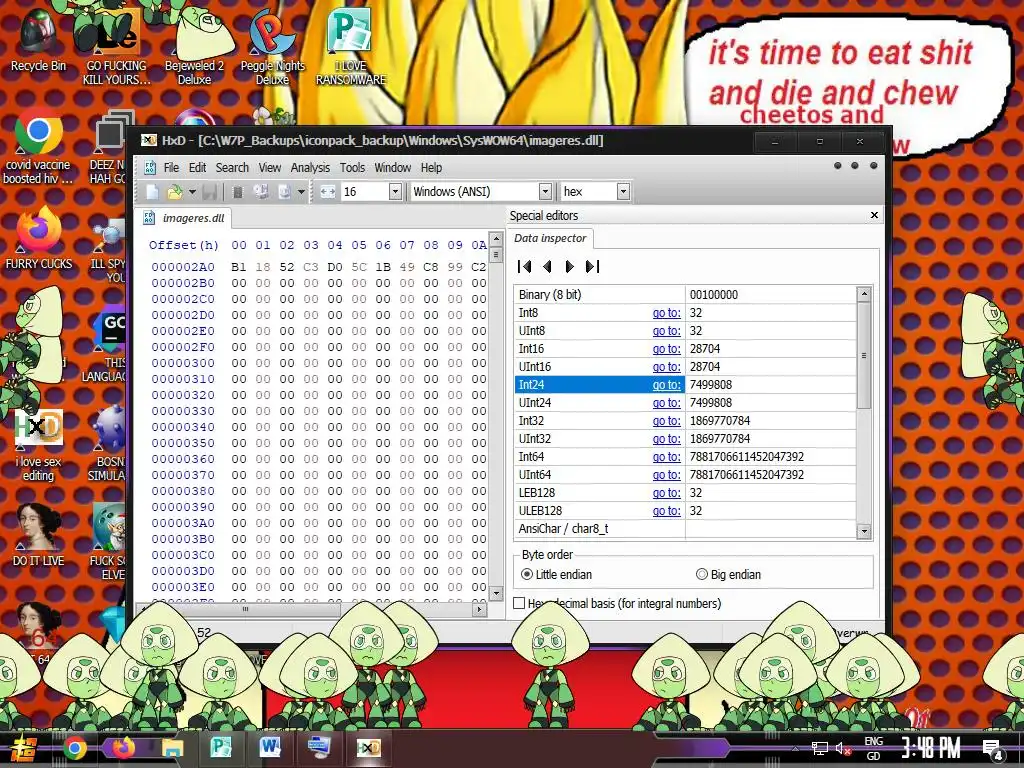
Task: Select Big endian byte order
Action: pyautogui.click(x=728, y=575)
